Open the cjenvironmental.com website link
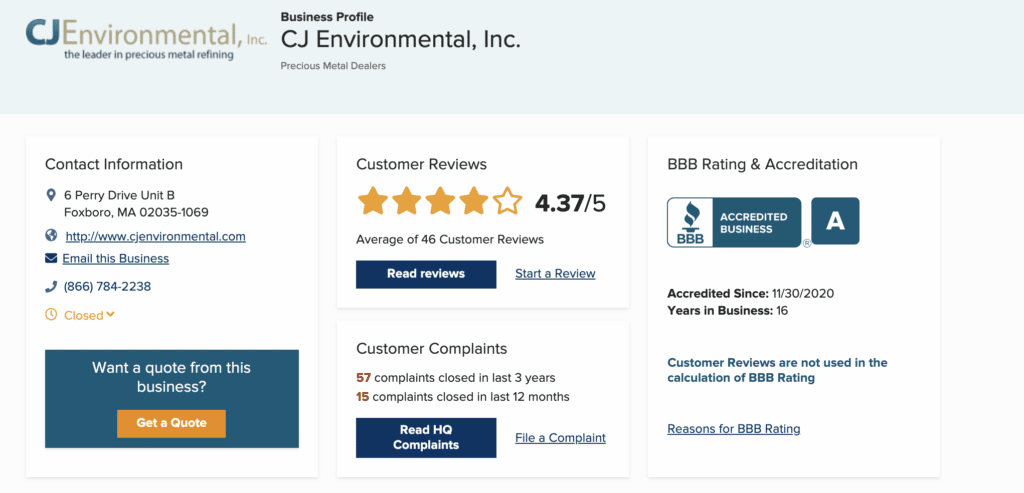This screenshot has height=493, width=1024. 155,236
